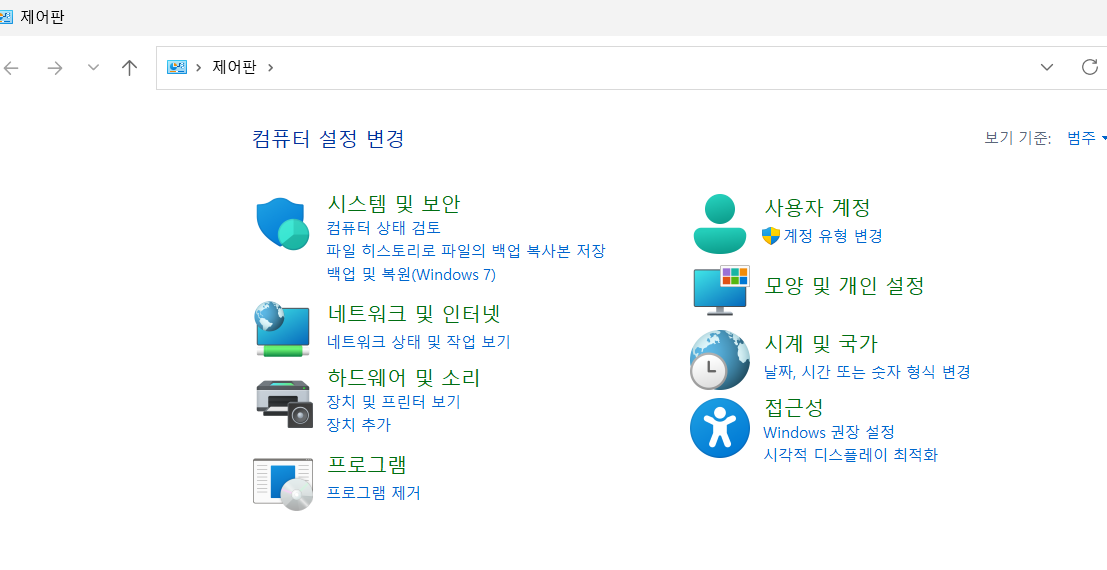The height and width of the screenshot is (570, 1107).
Task: Open 시계 및 국가 category heading
Action: coord(821,343)
